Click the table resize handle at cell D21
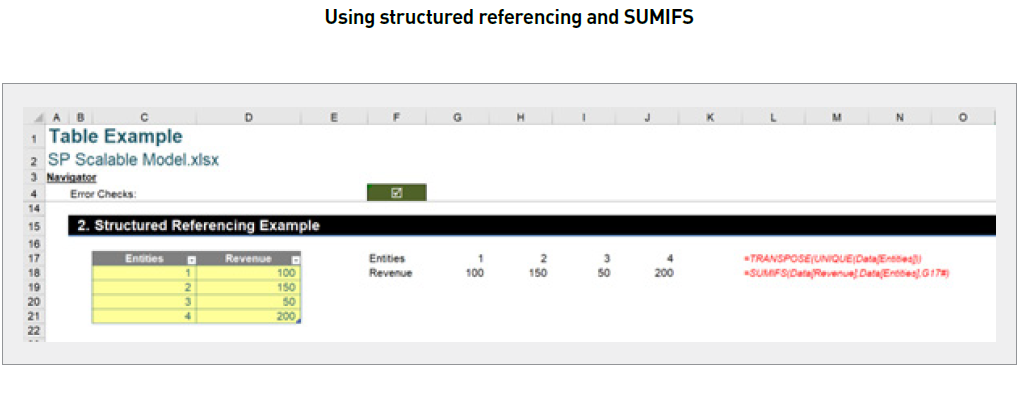 coord(298,320)
